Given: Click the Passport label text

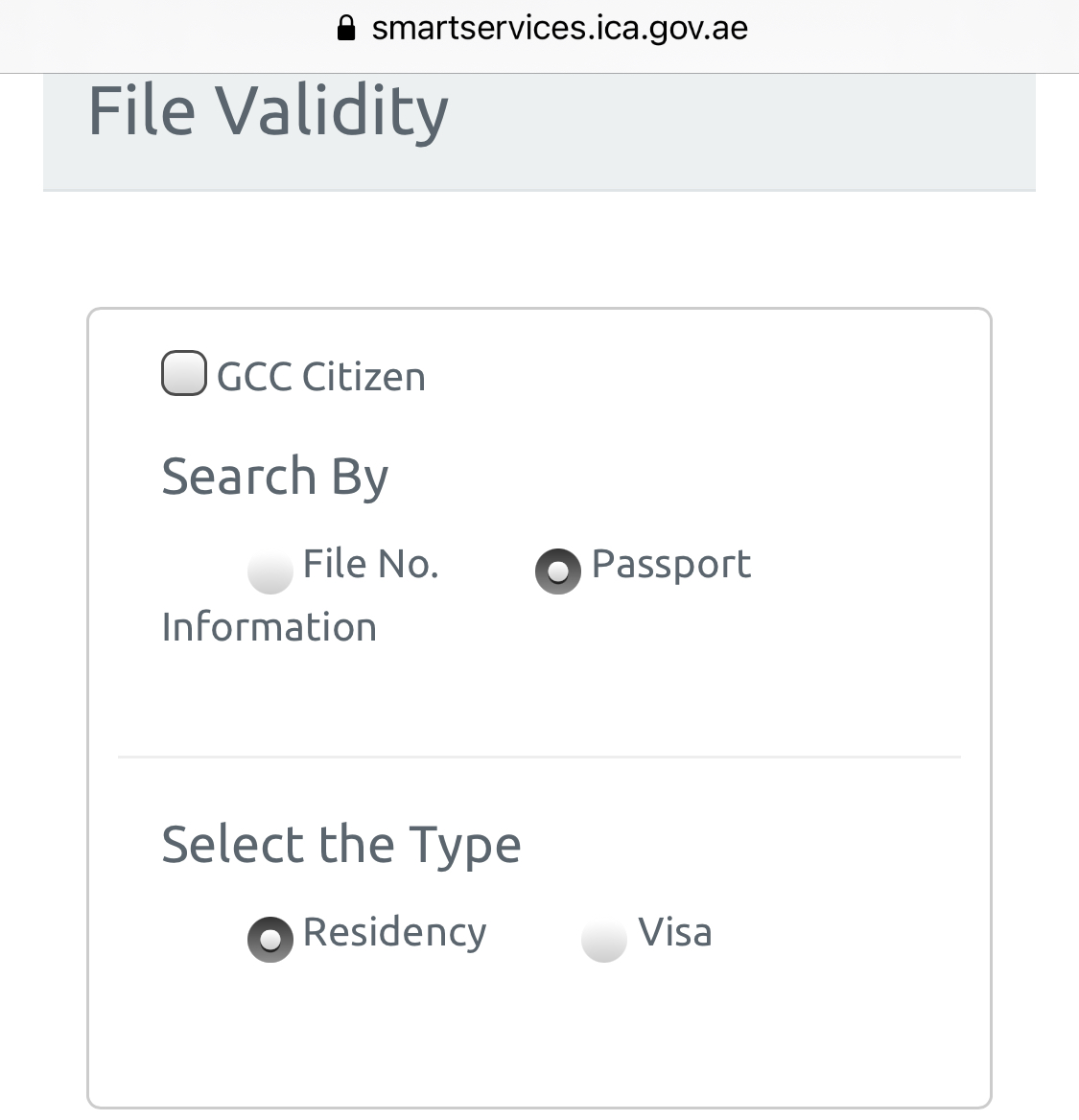Looking at the screenshot, I should 671,565.
